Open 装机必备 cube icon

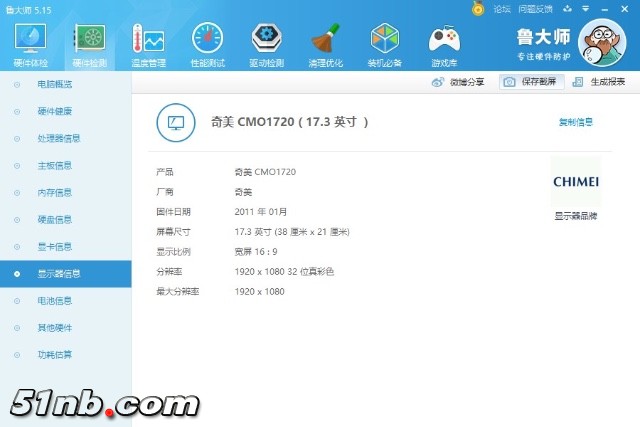click(384, 38)
